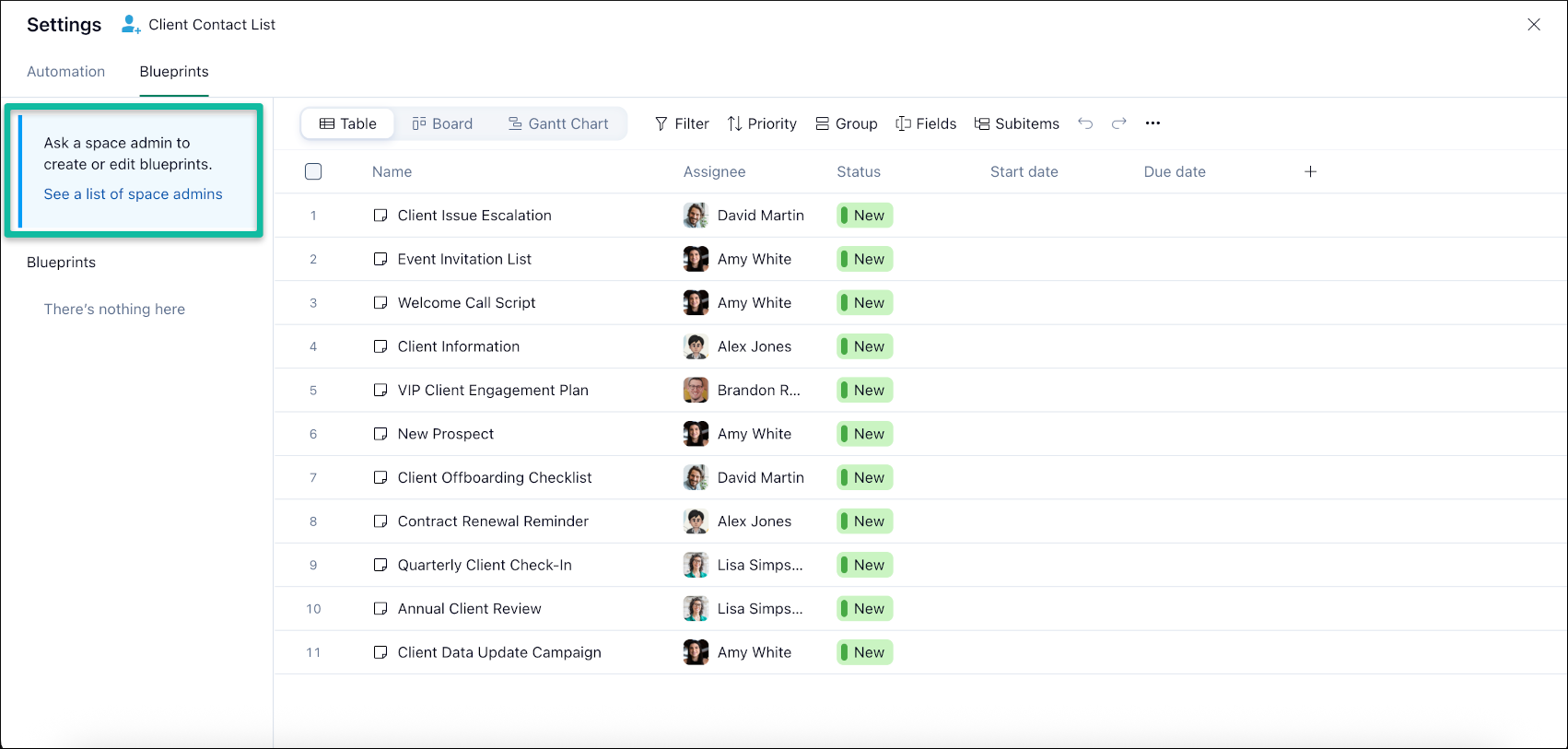Open the Filter options
The image size is (1568, 749).
tap(682, 123)
